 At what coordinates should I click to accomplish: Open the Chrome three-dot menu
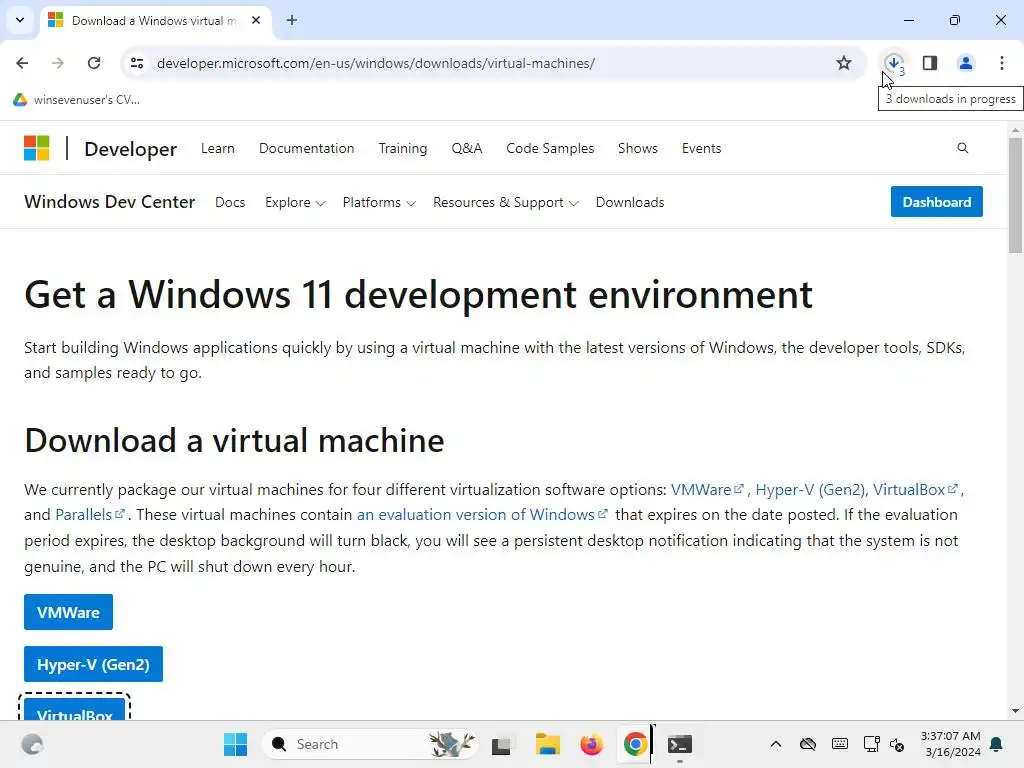(1002, 63)
